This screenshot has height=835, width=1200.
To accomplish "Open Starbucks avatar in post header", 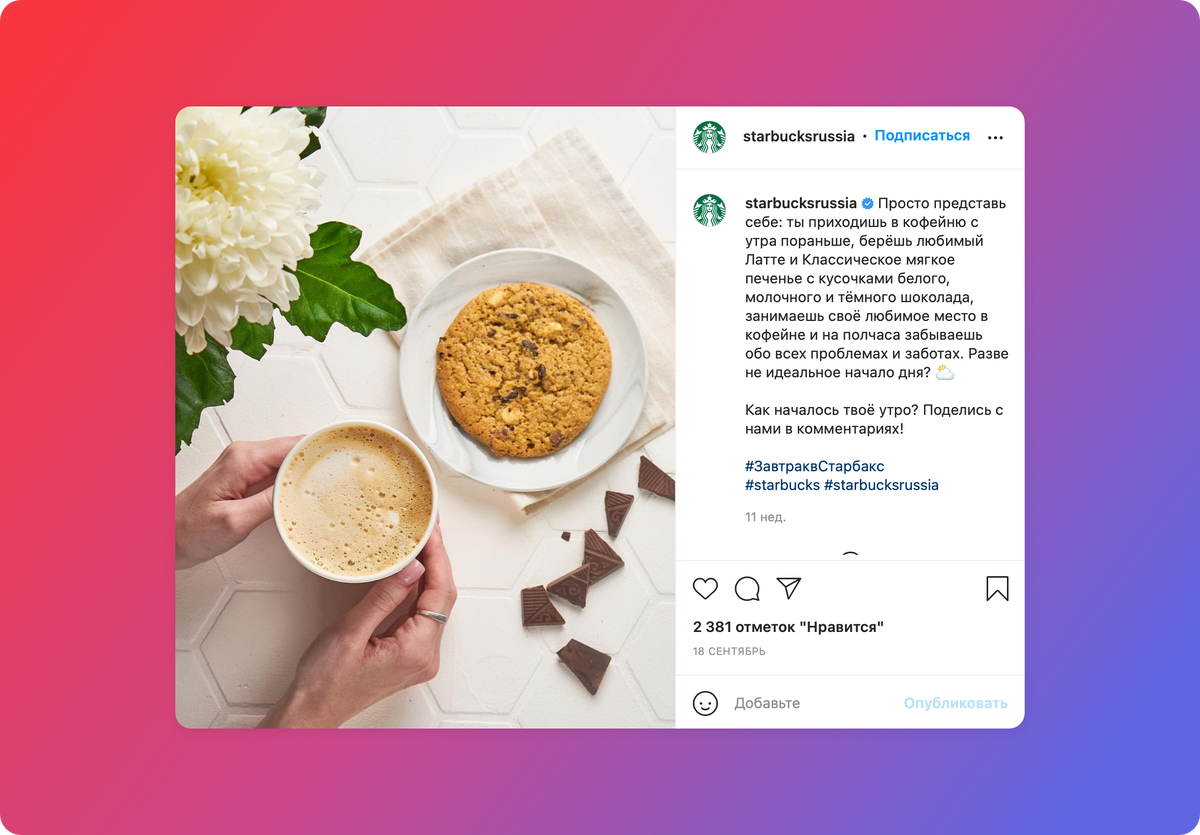I will coord(709,137).
